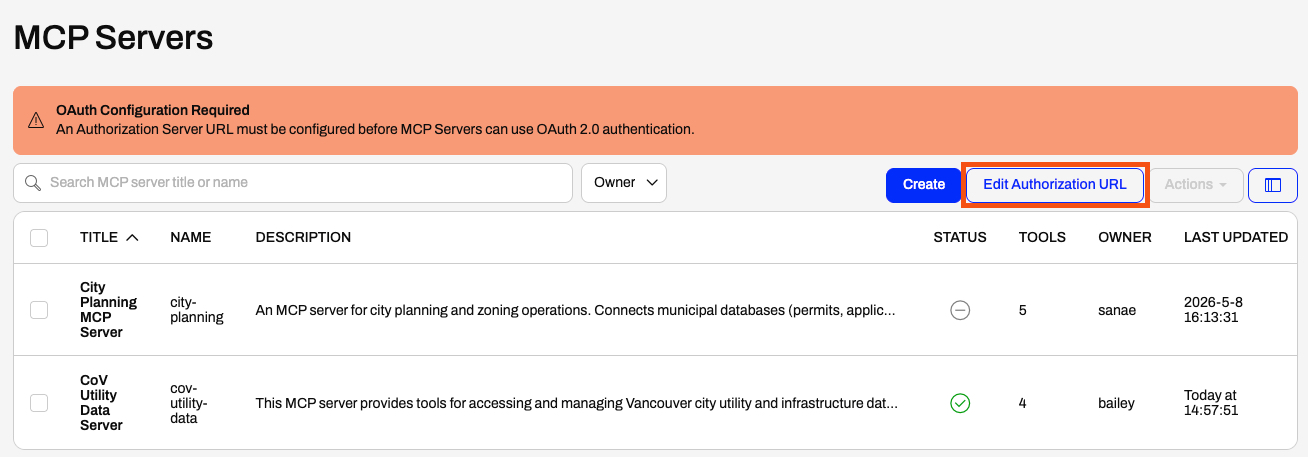Open the Owner filter dropdown
The width and height of the screenshot is (1308, 457).
pyautogui.click(x=624, y=183)
